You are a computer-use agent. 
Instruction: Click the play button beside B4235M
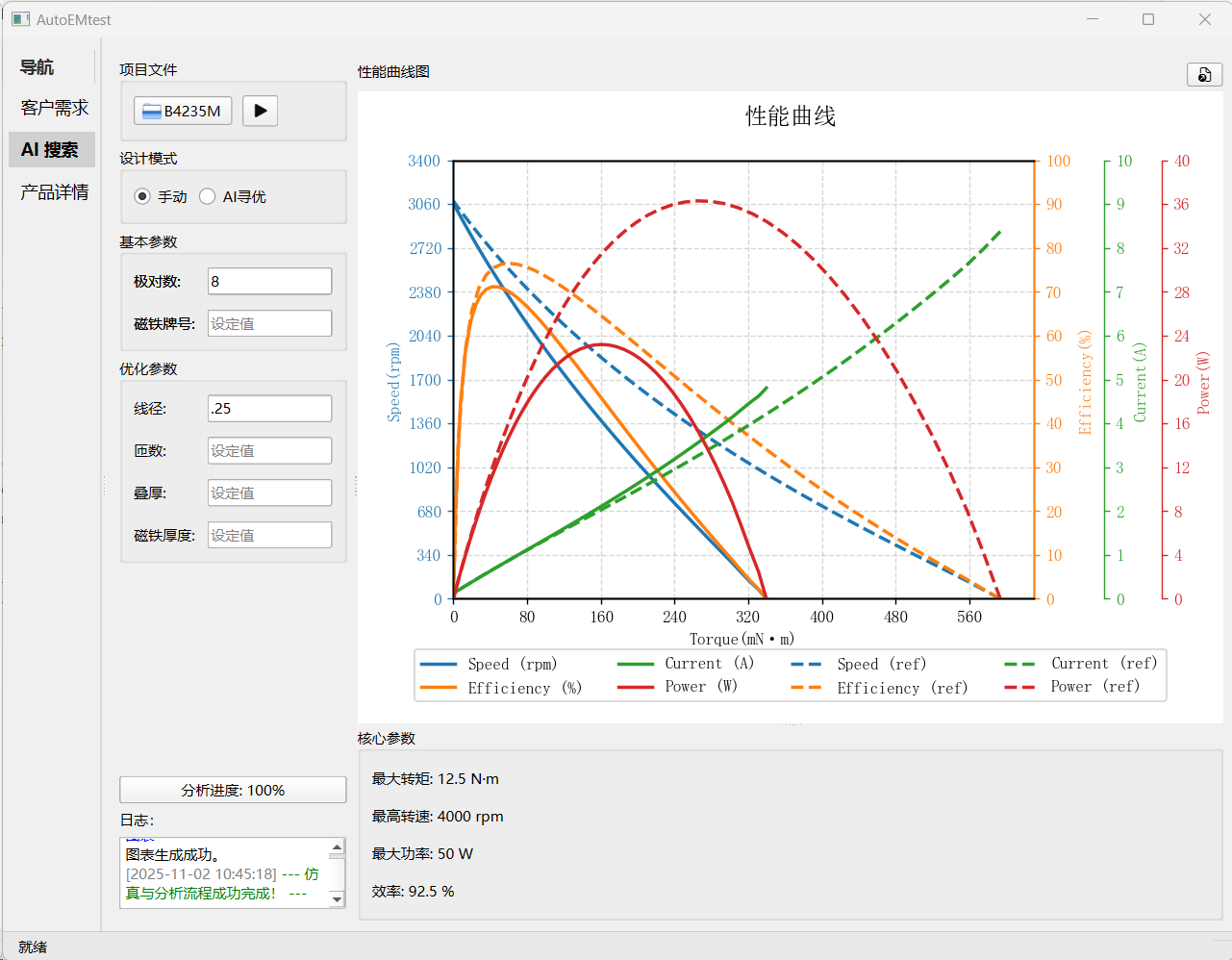point(260,111)
